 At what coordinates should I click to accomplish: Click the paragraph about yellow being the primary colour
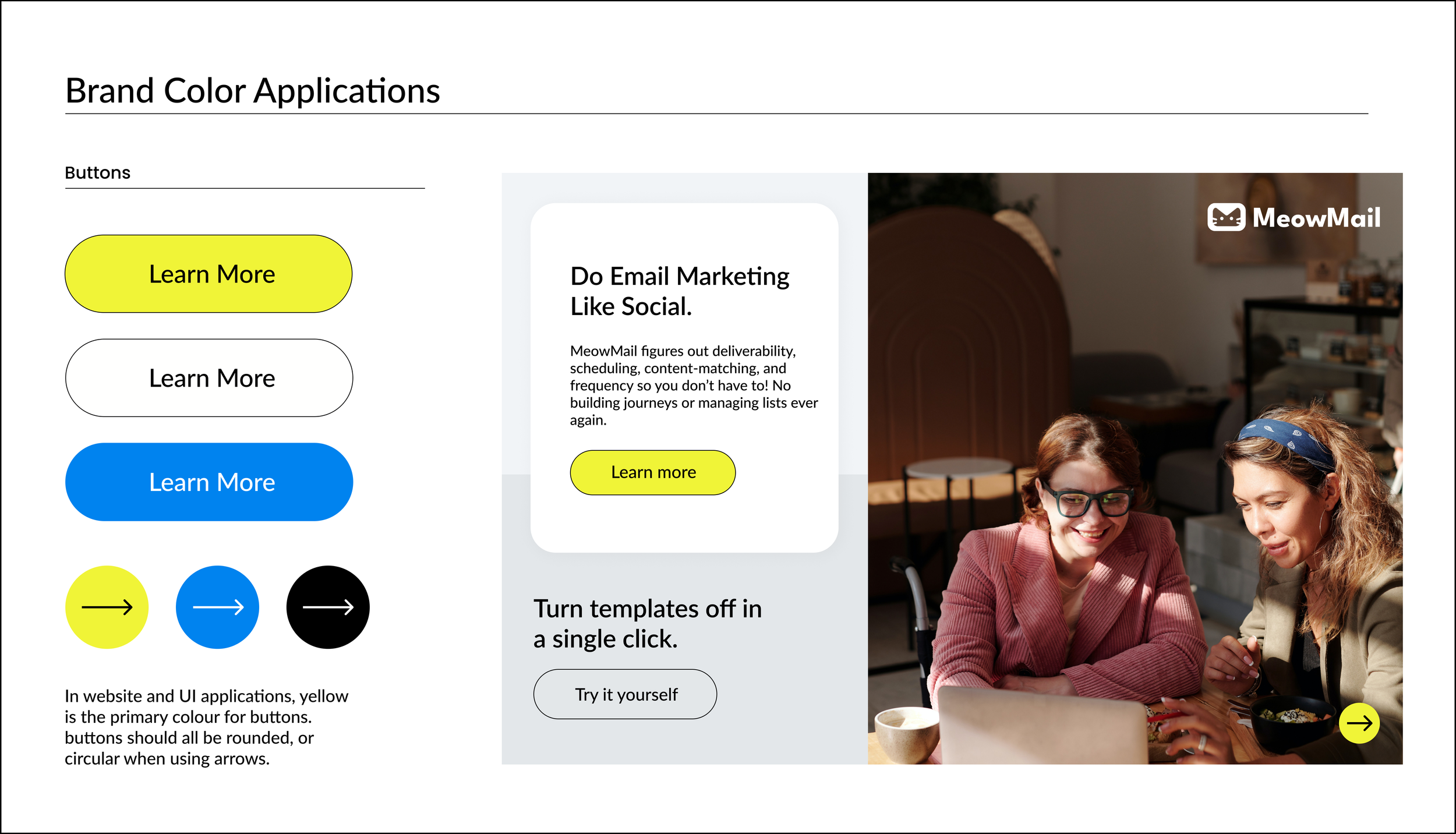[x=206, y=727]
